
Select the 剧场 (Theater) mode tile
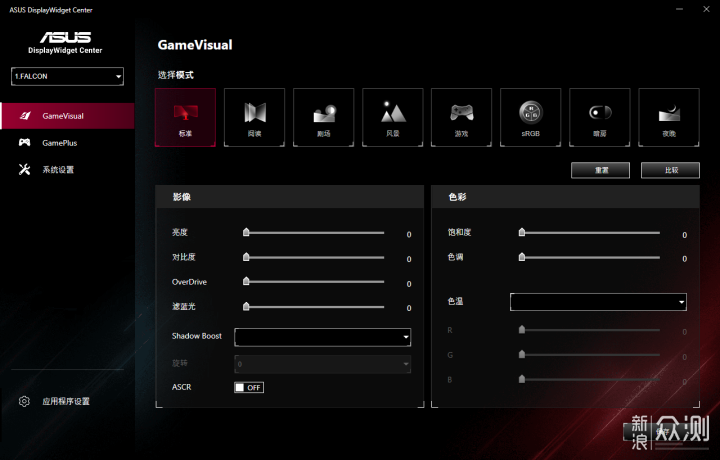coord(324,118)
